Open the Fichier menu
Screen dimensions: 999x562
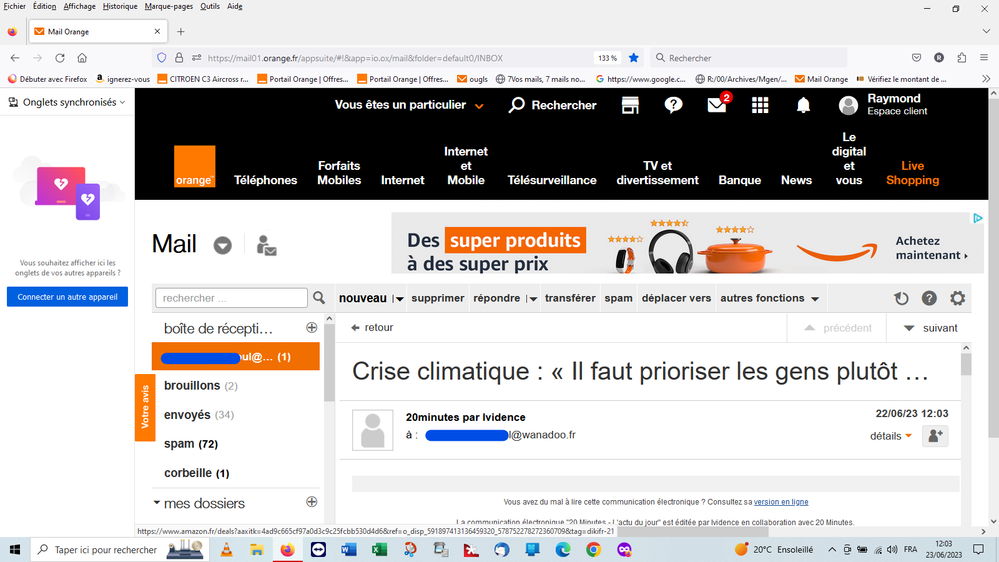(15, 6)
